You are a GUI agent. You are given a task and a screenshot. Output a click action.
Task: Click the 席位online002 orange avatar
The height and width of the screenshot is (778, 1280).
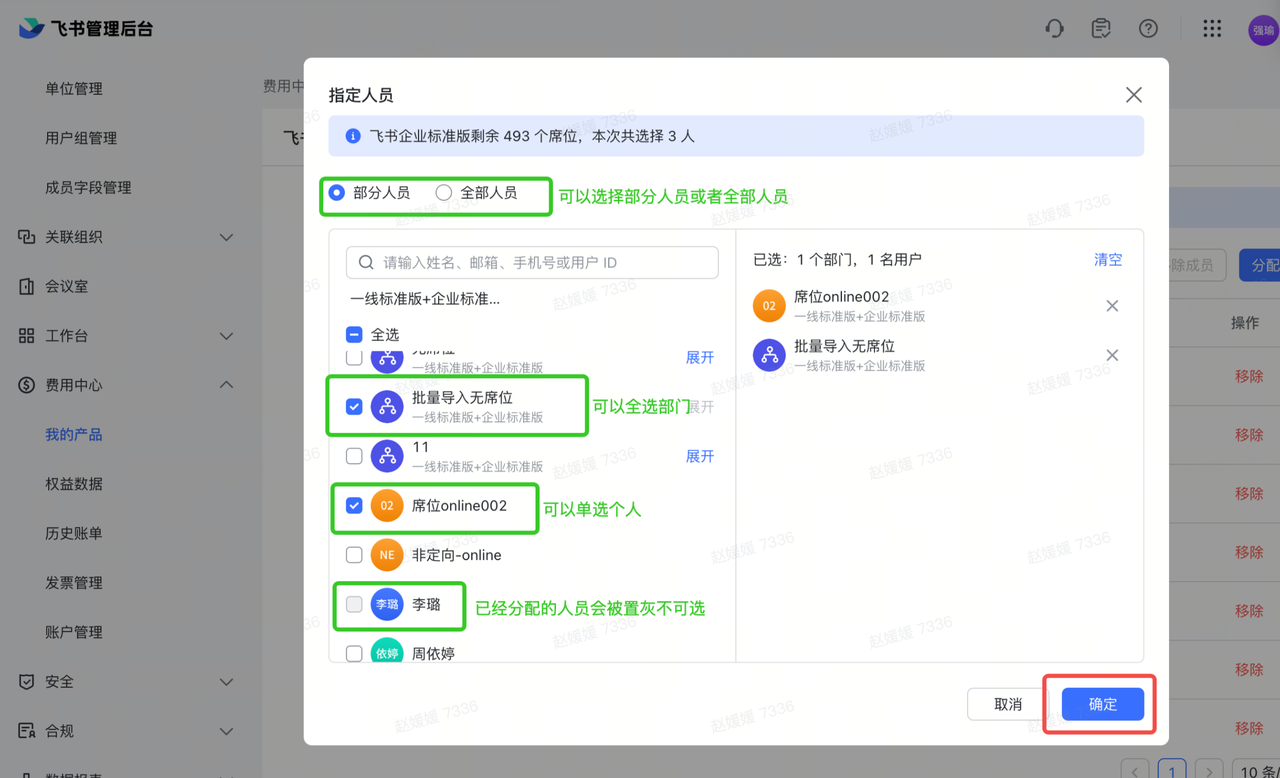[x=387, y=506]
